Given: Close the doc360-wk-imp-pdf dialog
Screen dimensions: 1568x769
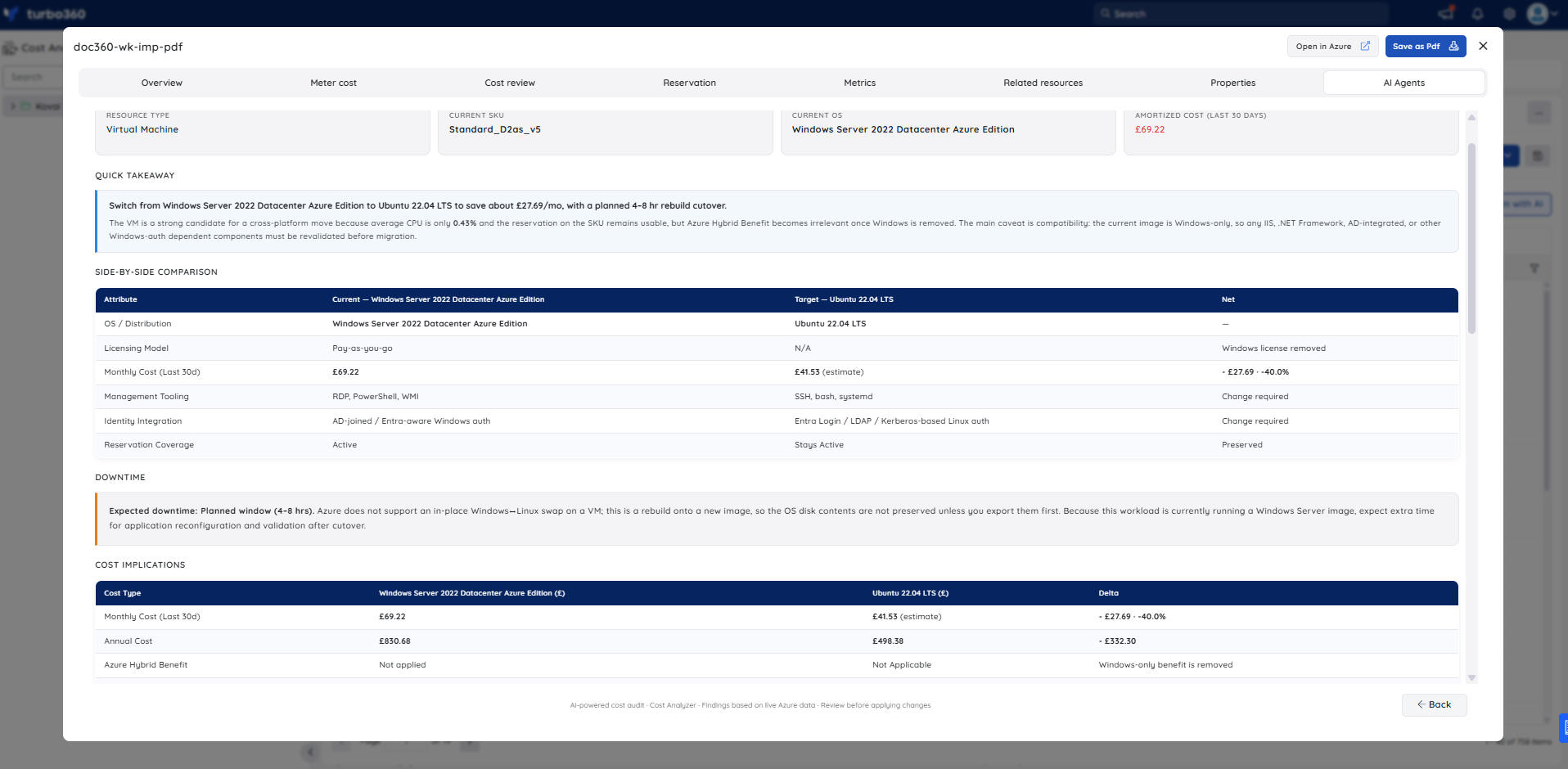Looking at the screenshot, I should (x=1483, y=46).
